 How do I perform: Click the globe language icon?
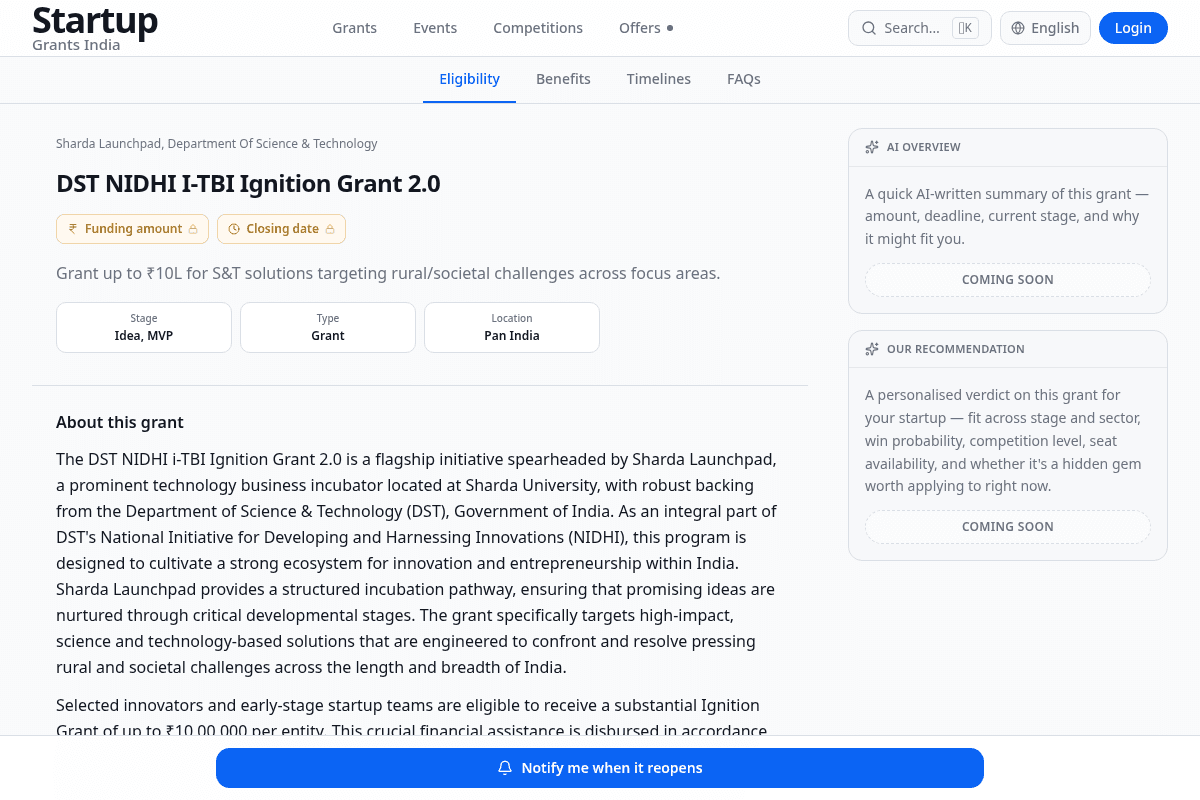(x=1018, y=28)
